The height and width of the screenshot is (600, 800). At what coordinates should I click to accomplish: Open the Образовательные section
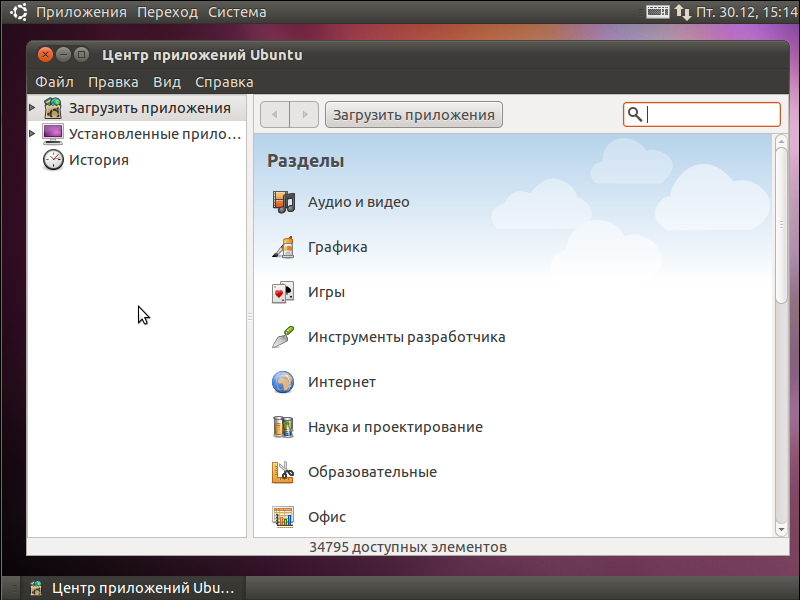[x=372, y=472]
